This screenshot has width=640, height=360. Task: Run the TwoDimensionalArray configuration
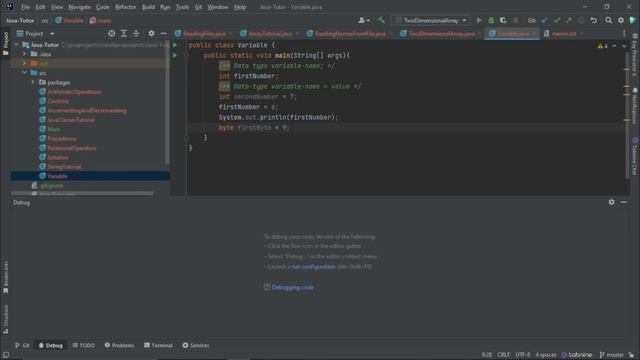click(x=479, y=20)
